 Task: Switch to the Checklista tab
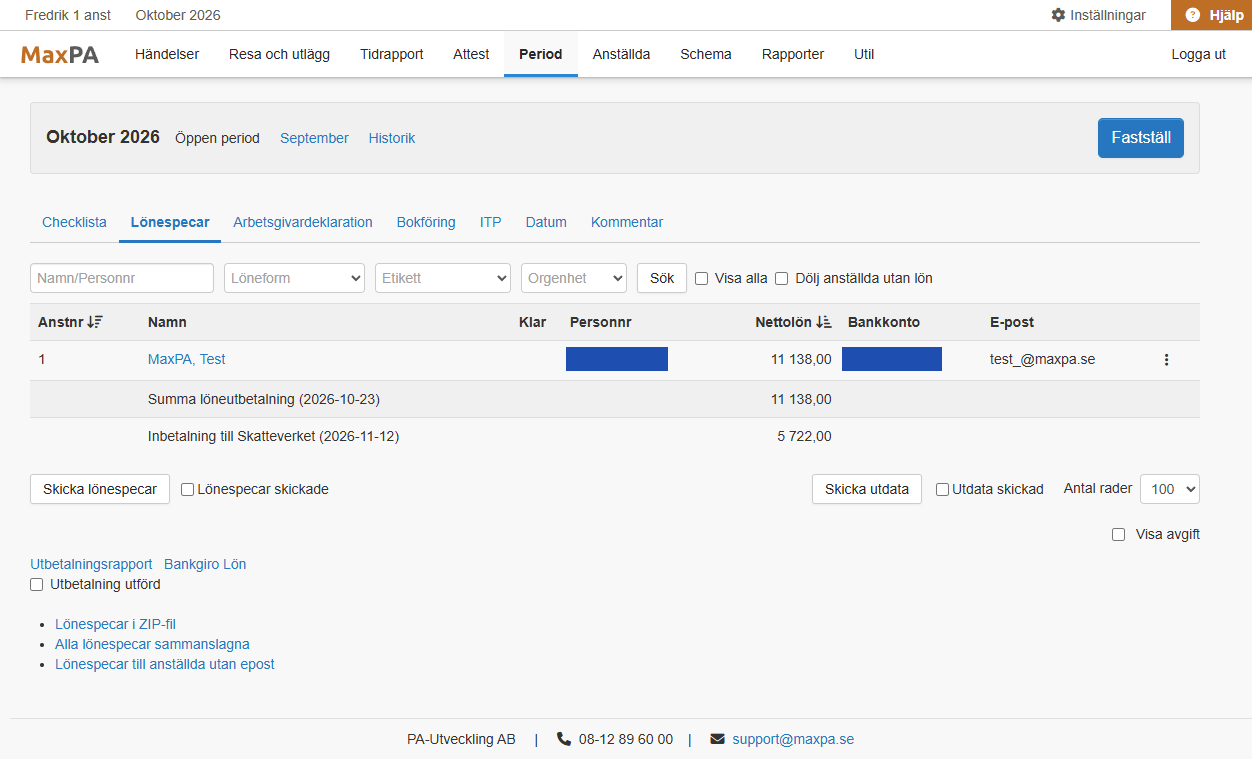point(74,222)
